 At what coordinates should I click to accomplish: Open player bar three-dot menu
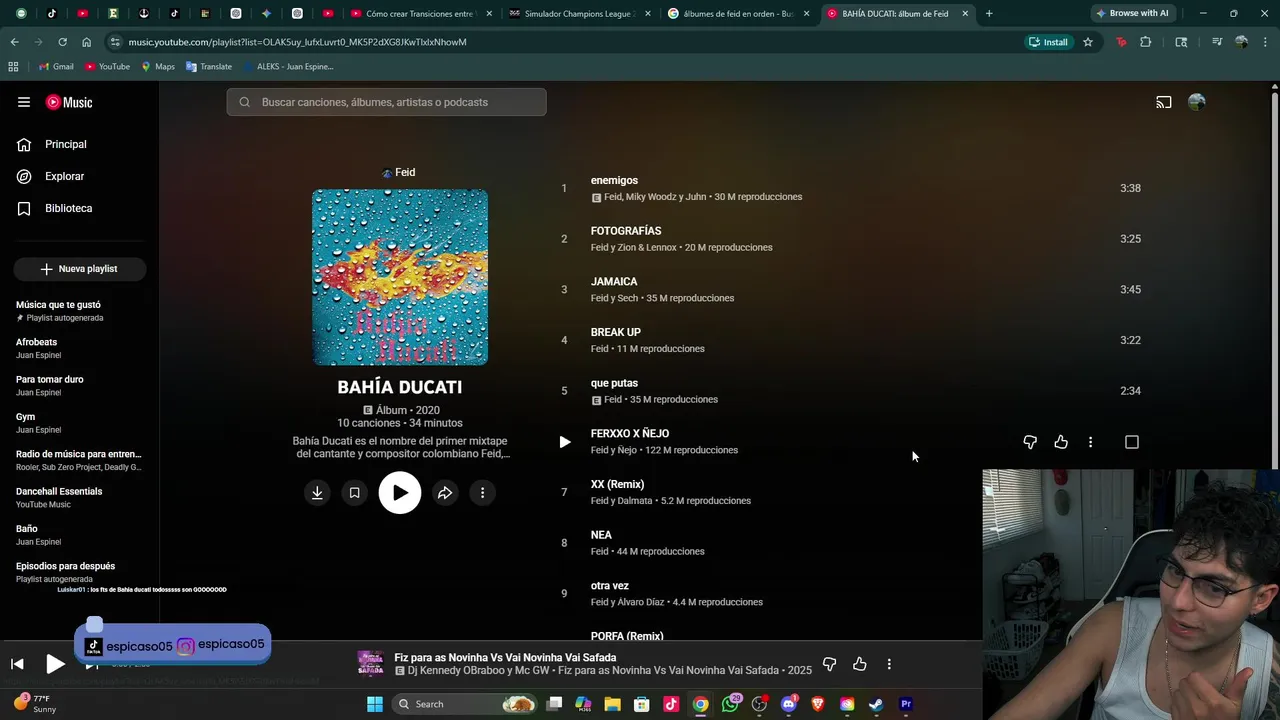coord(889,664)
